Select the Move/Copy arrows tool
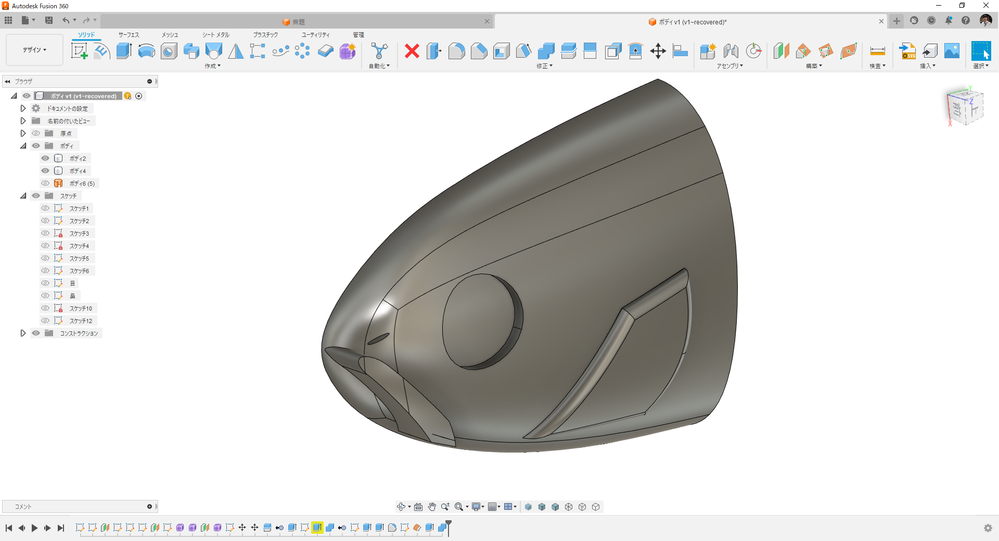The width and height of the screenshot is (999, 541). pos(658,51)
